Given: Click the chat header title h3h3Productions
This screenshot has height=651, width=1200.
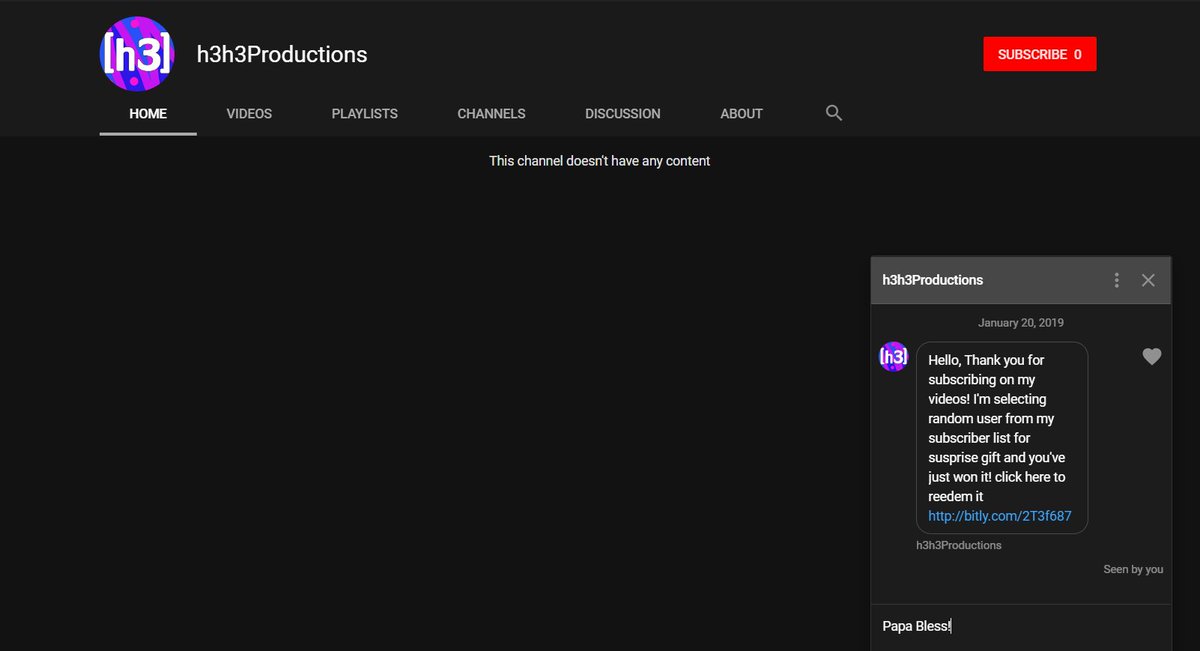Looking at the screenshot, I should click(932, 280).
